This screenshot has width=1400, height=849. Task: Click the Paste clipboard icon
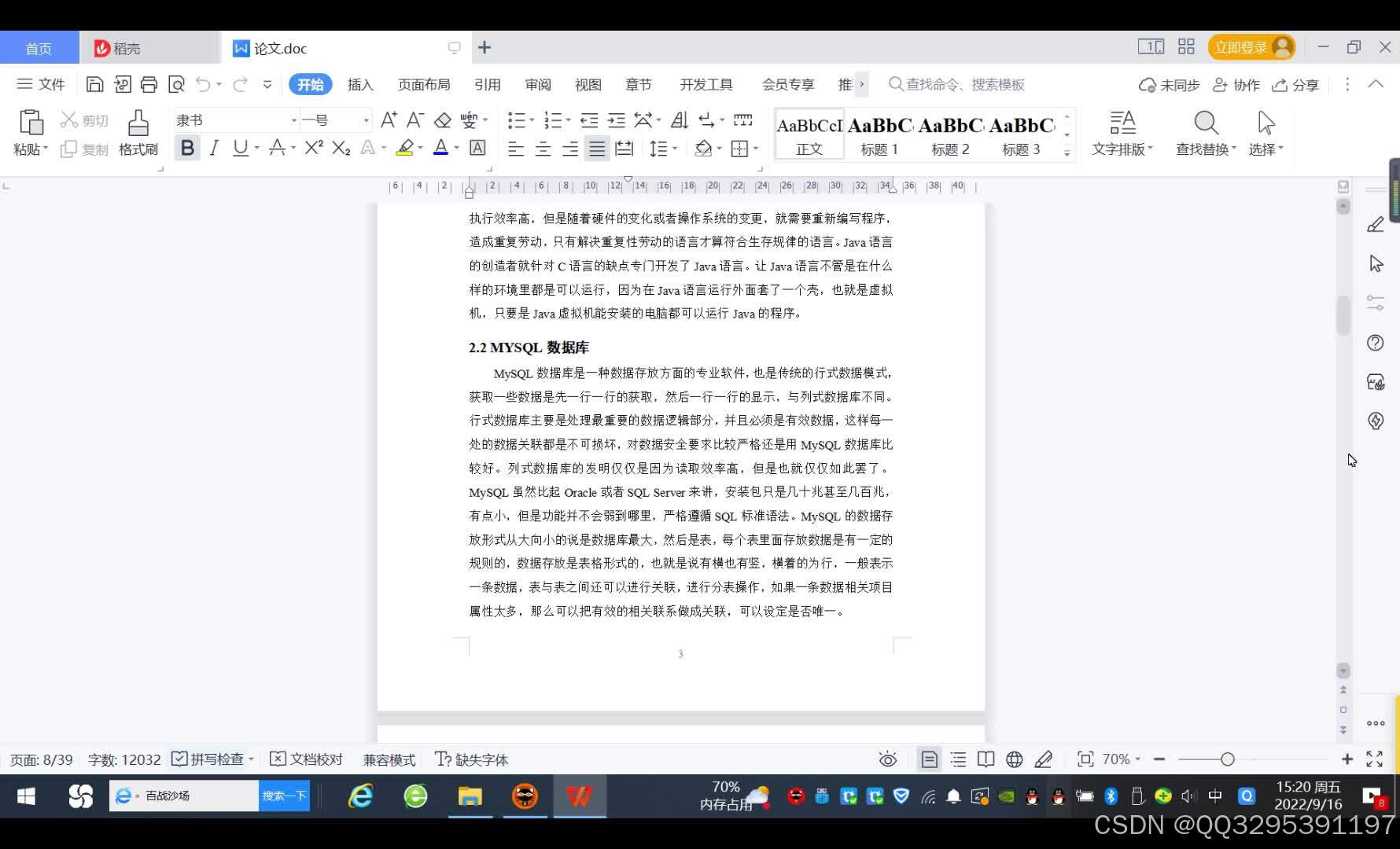point(31,123)
